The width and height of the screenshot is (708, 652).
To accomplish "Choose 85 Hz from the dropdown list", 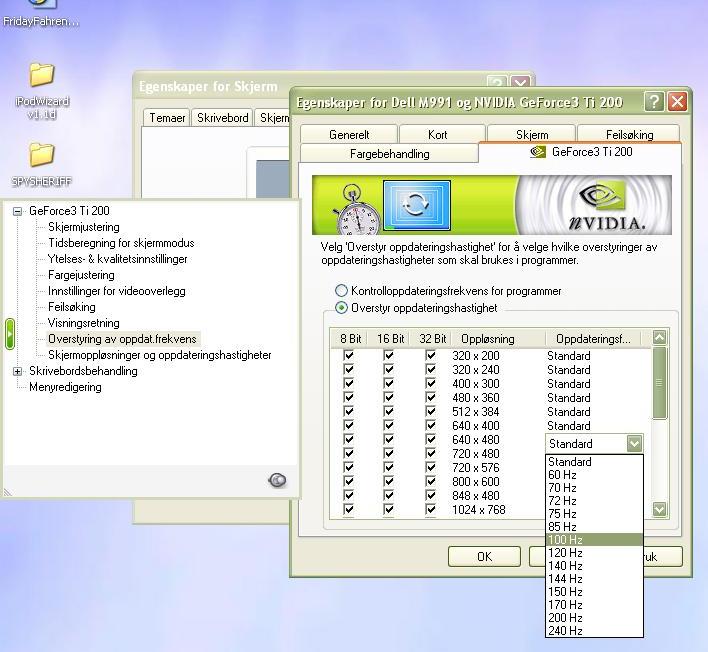I will (594, 526).
